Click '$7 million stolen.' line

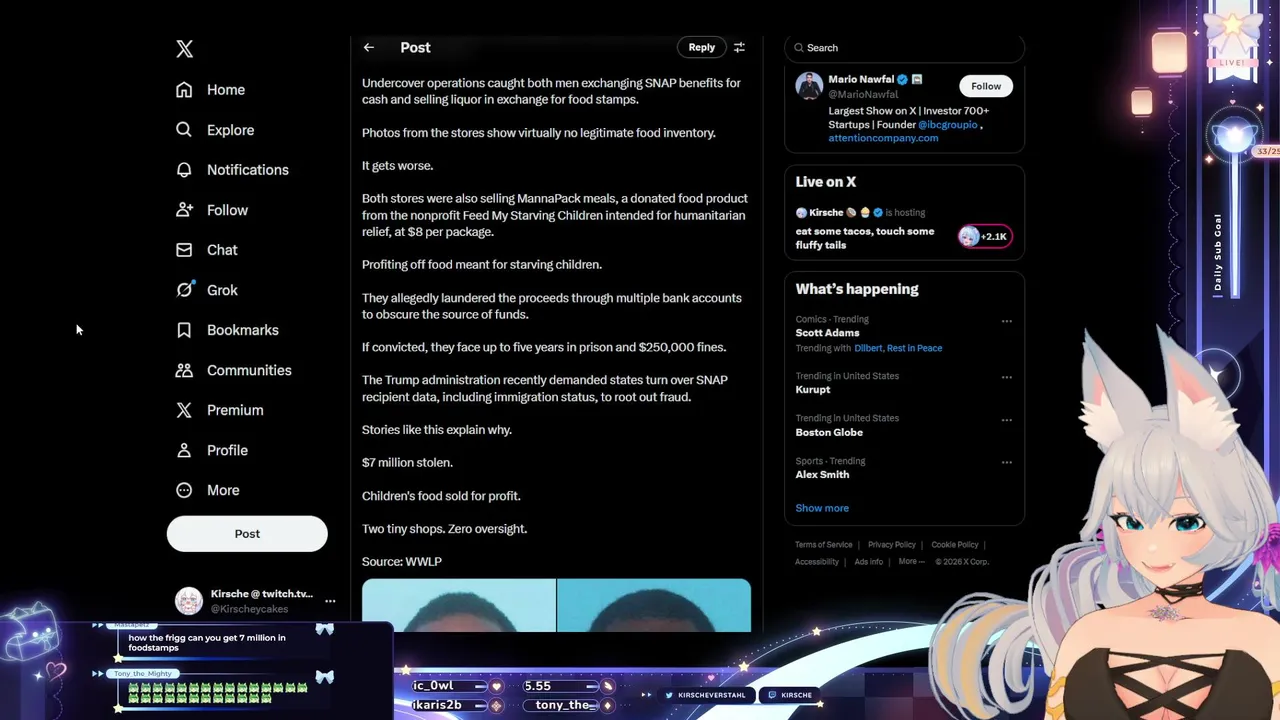407,463
